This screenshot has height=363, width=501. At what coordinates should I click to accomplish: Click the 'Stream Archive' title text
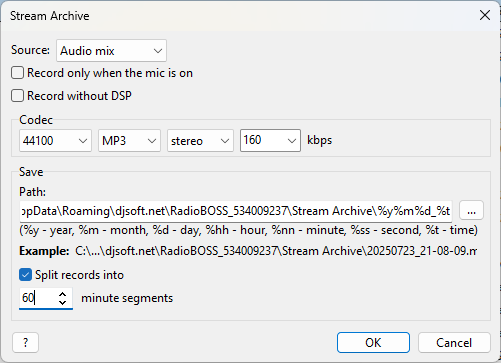pyautogui.click(x=50, y=16)
